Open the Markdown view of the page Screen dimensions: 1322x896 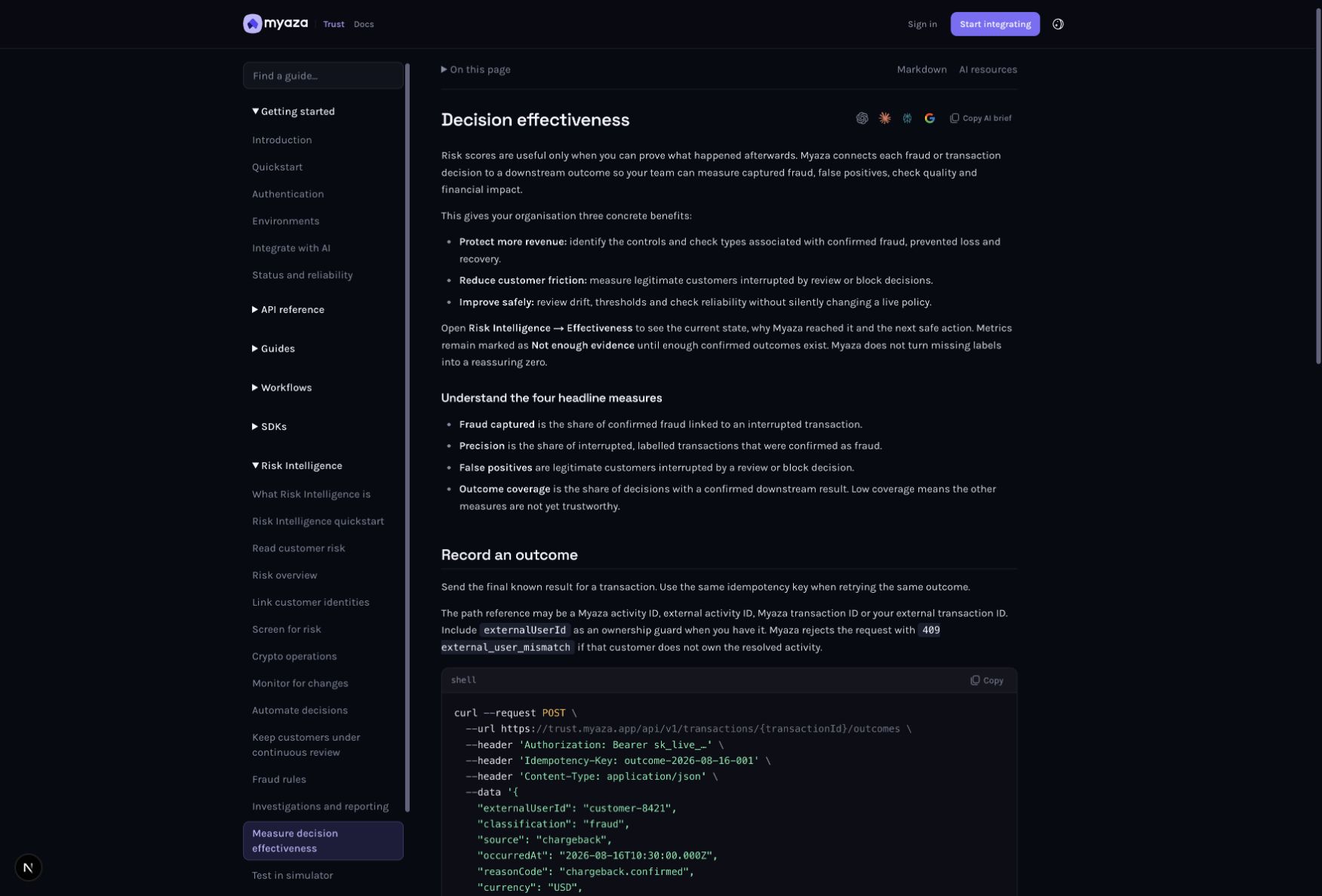tap(921, 69)
